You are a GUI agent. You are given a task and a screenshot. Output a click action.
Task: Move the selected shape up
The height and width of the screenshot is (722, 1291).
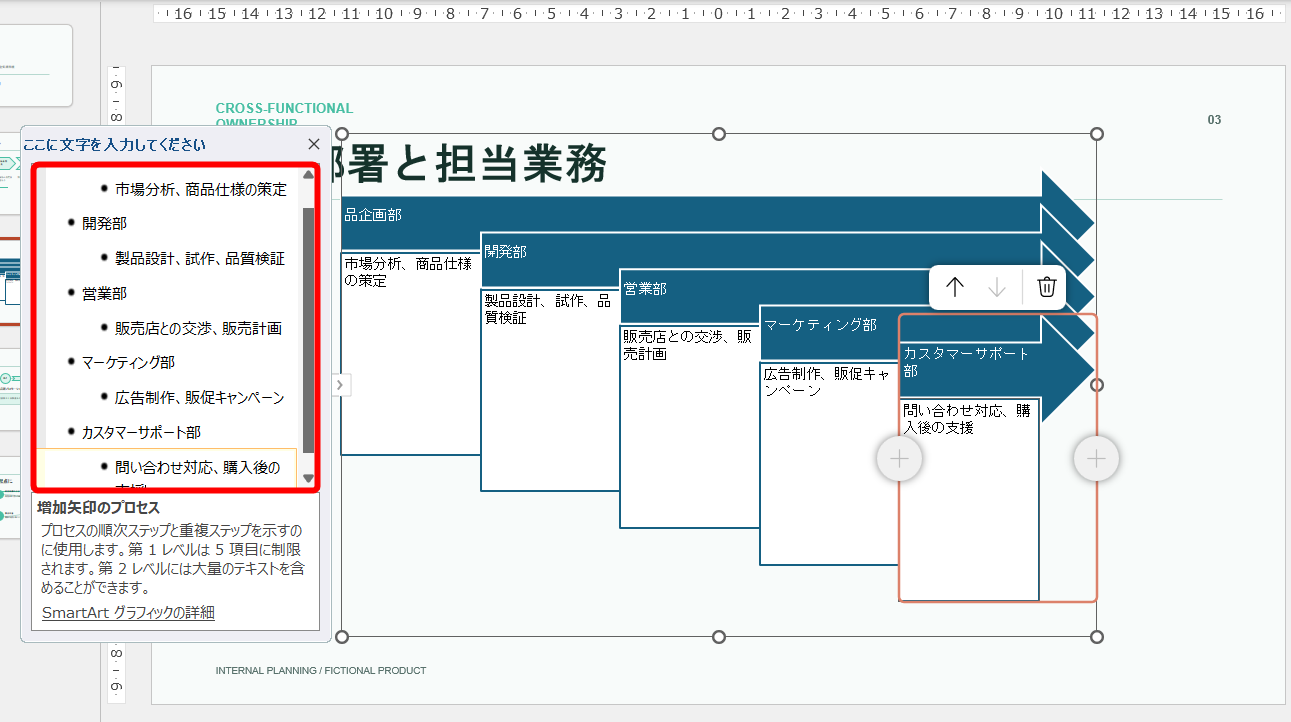click(955, 288)
